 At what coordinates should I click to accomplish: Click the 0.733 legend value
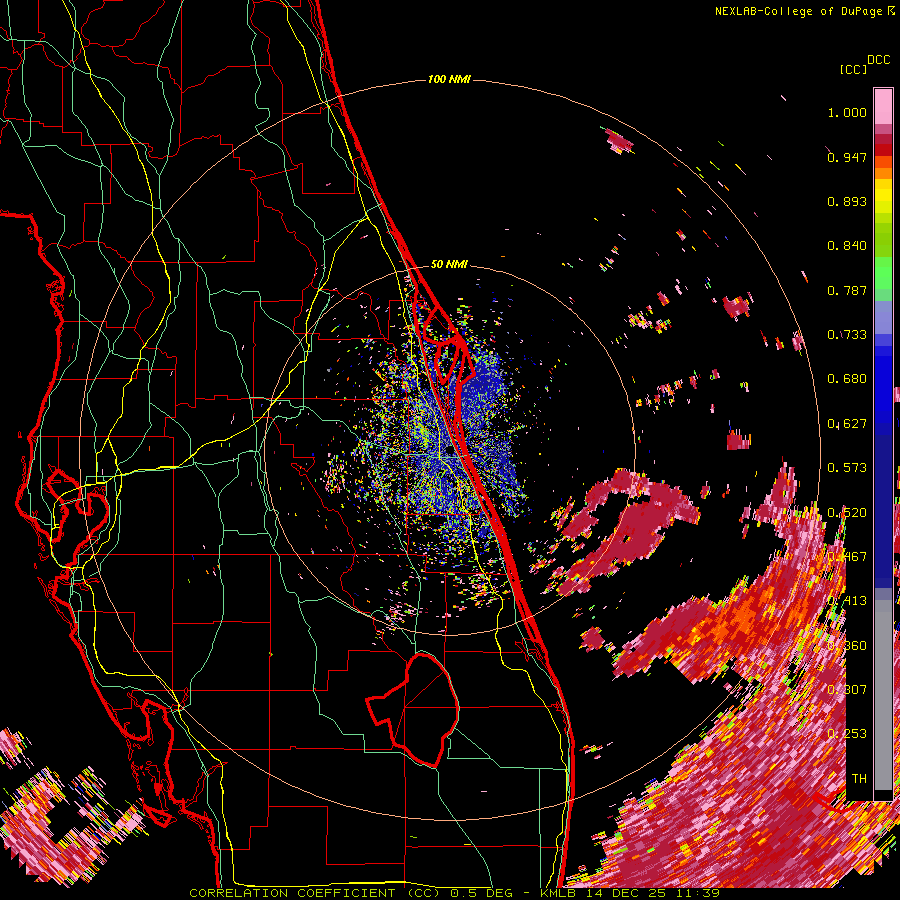pyautogui.click(x=847, y=335)
